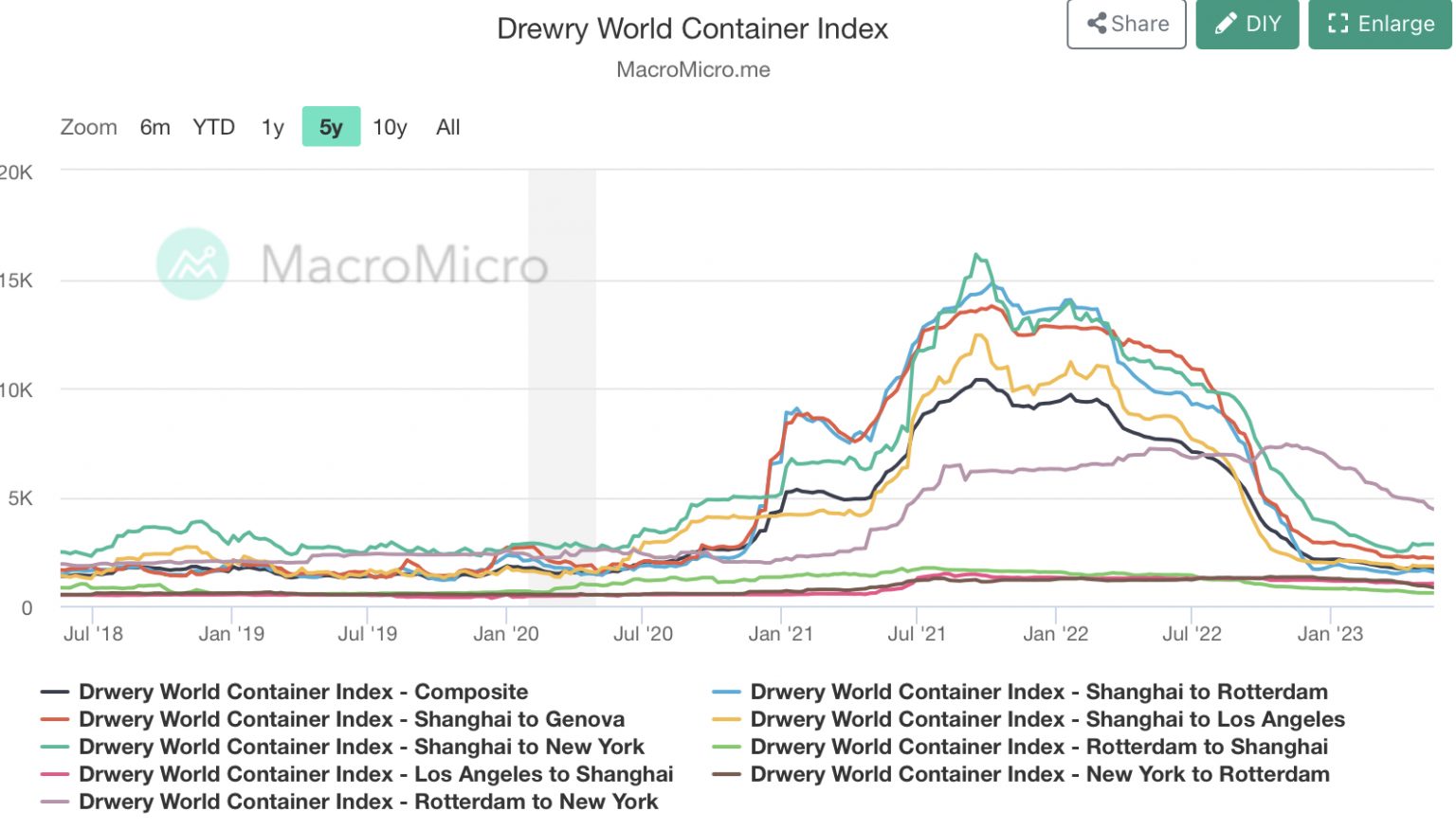Open the DIY chart editor
The image size is (1456, 830).
1247,25
